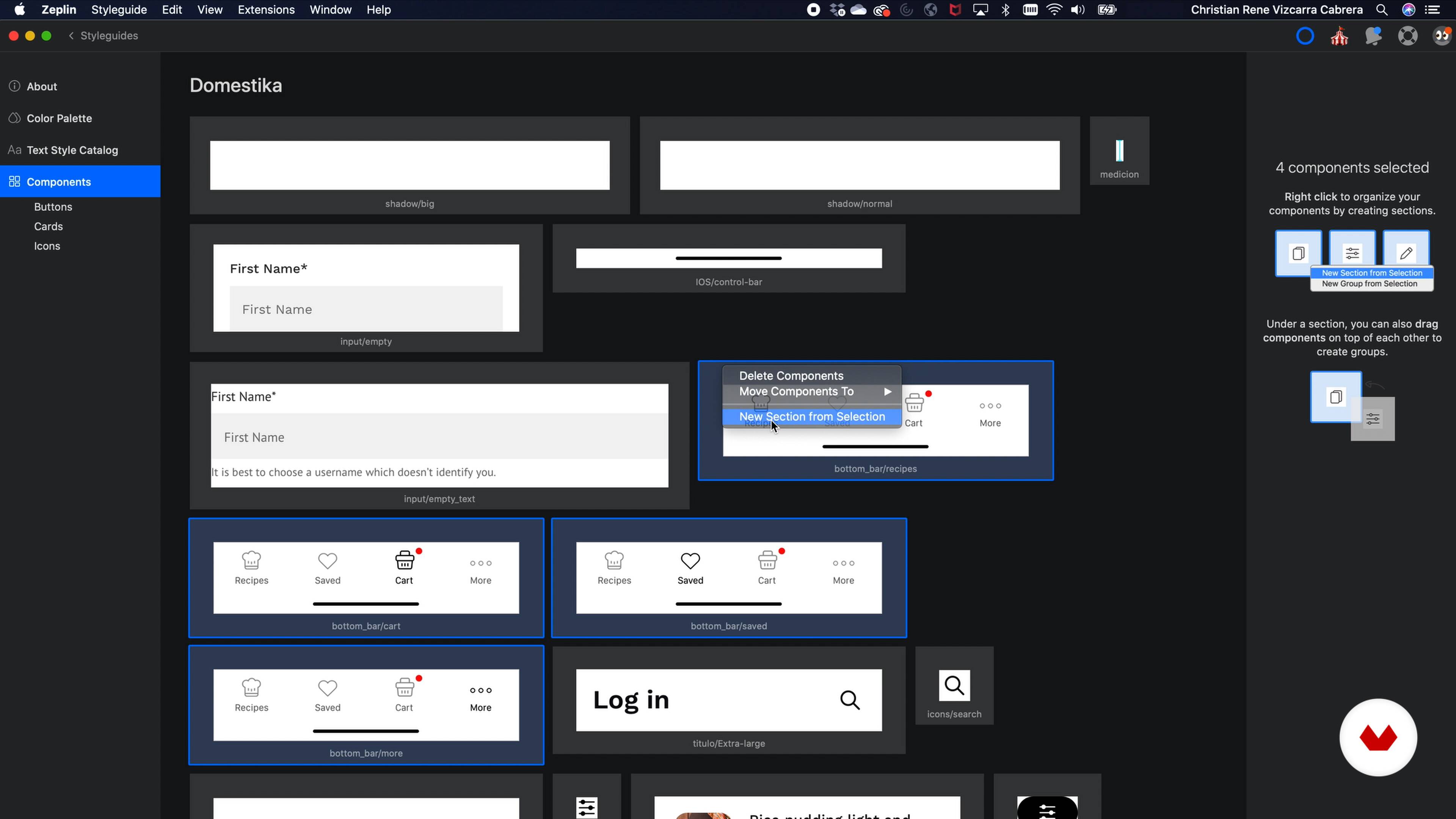The width and height of the screenshot is (1456, 819).
Task: Click the red Domestika logo badge
Action: [1378, 737]
